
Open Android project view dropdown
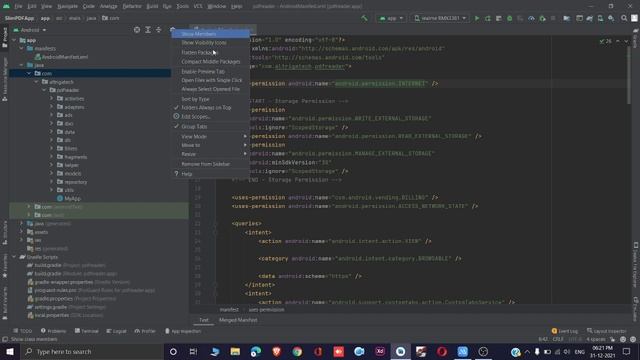pos(29,30)
